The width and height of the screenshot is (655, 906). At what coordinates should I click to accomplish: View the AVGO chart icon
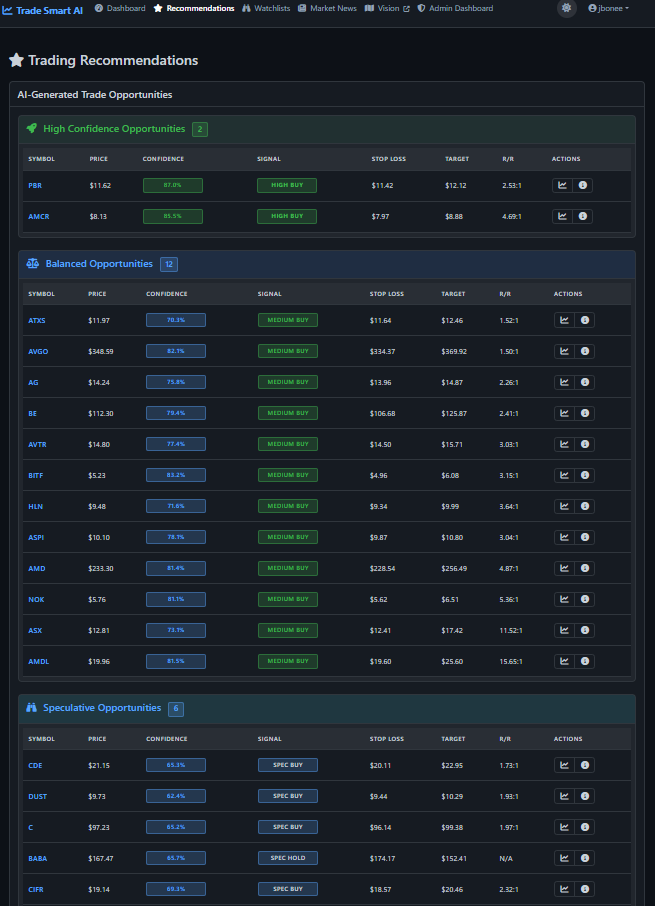(x=565, y=351)
